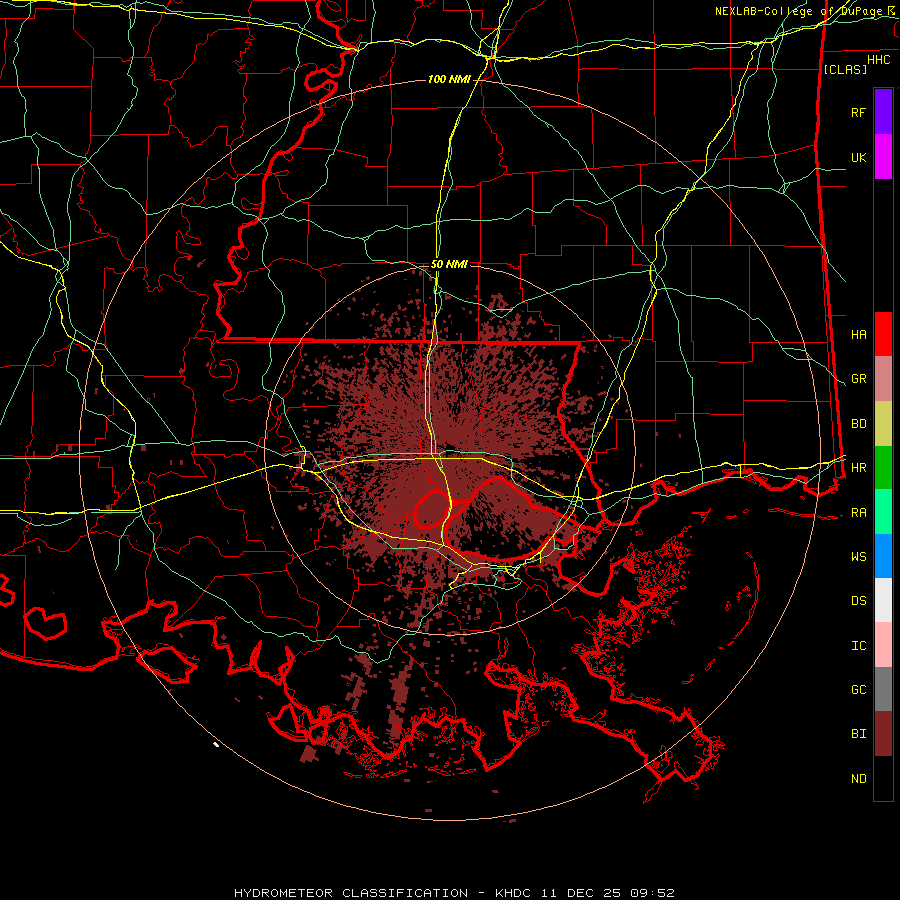The width and height of the screenshot is (900, 900).
Task: Click the BD legend label
Action: (858, 424)
